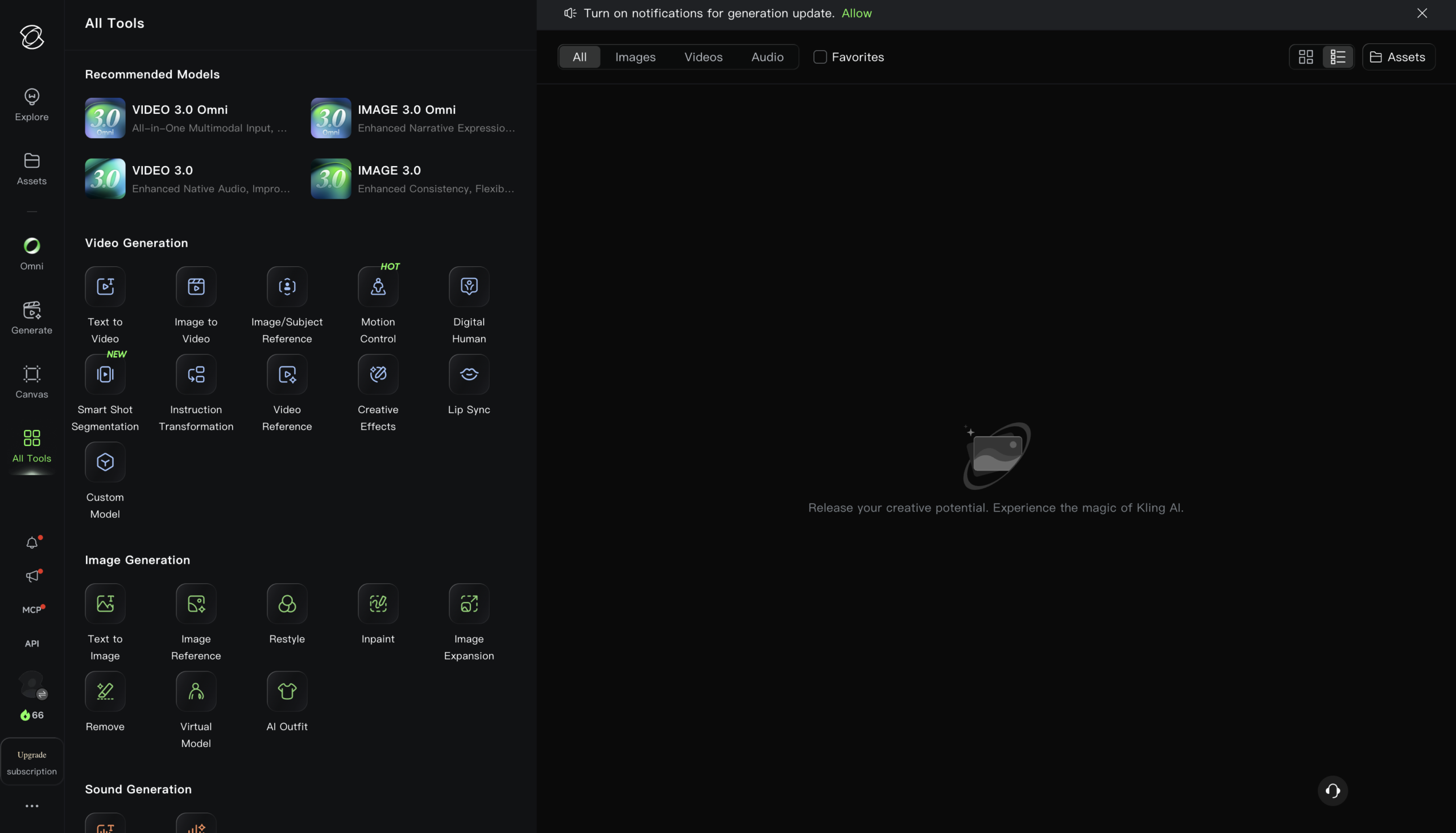Open the Digital Human tool
This screenshot has width=1456, height=833.
tap(469, 306)
